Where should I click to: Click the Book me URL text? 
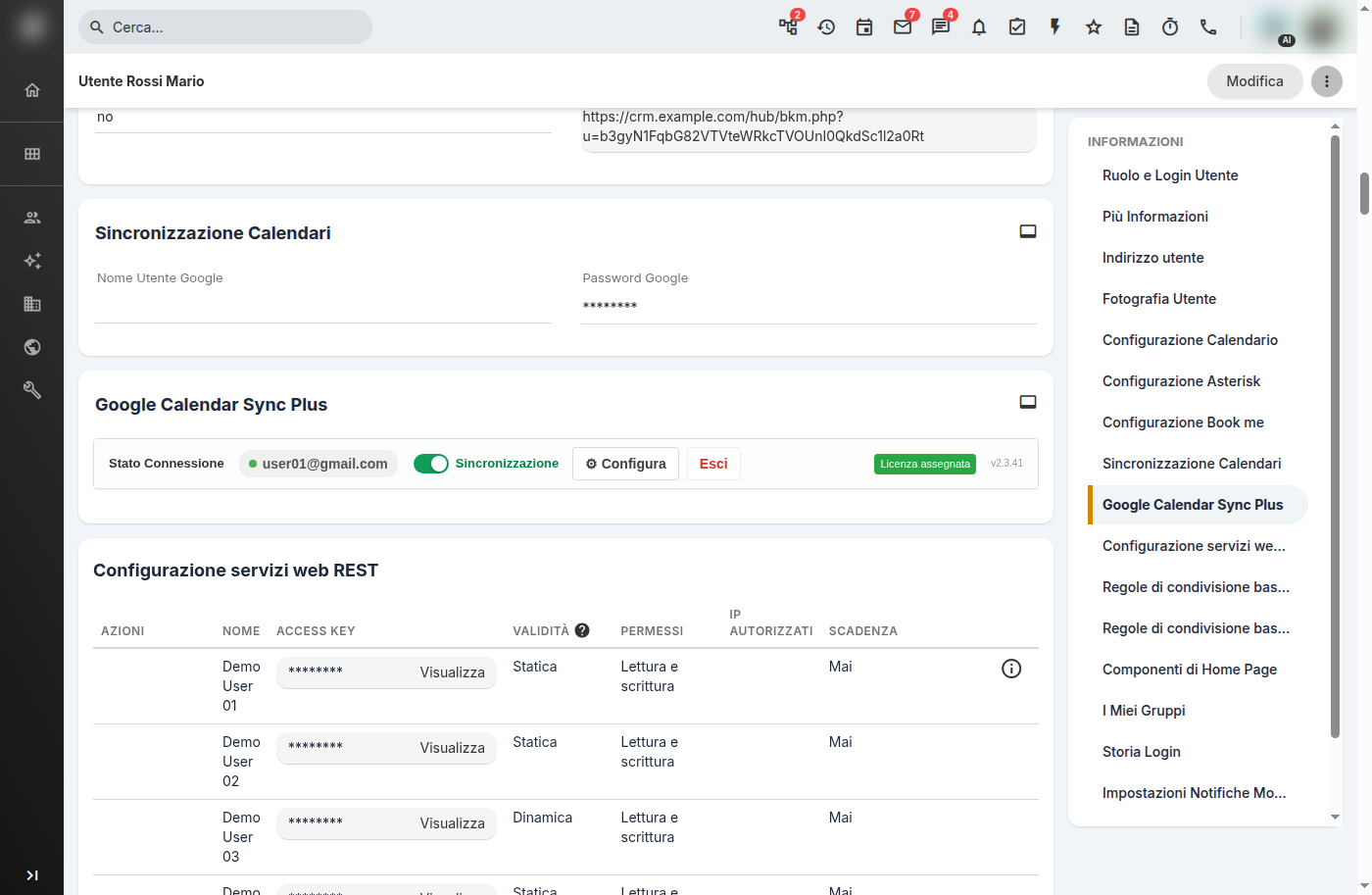click(x=754, y=126)
